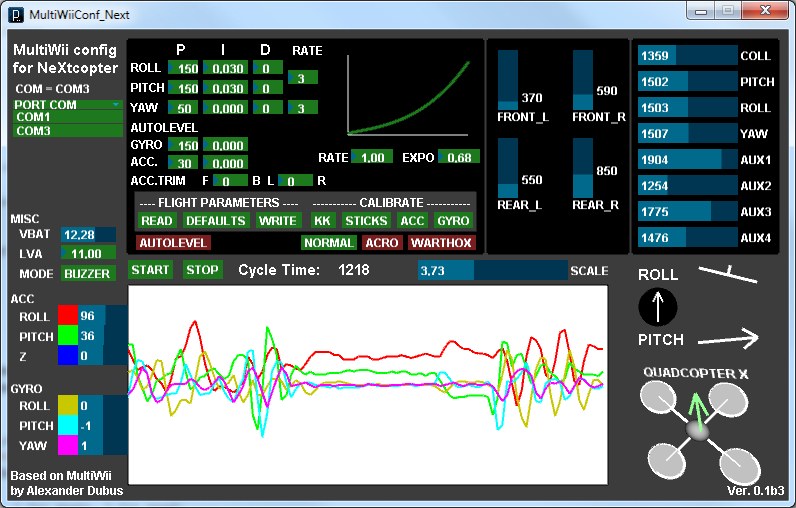Click the ACC.TRIM front/back value field
This screenshot has width=796, height=508.
click(x=230, y=181)
